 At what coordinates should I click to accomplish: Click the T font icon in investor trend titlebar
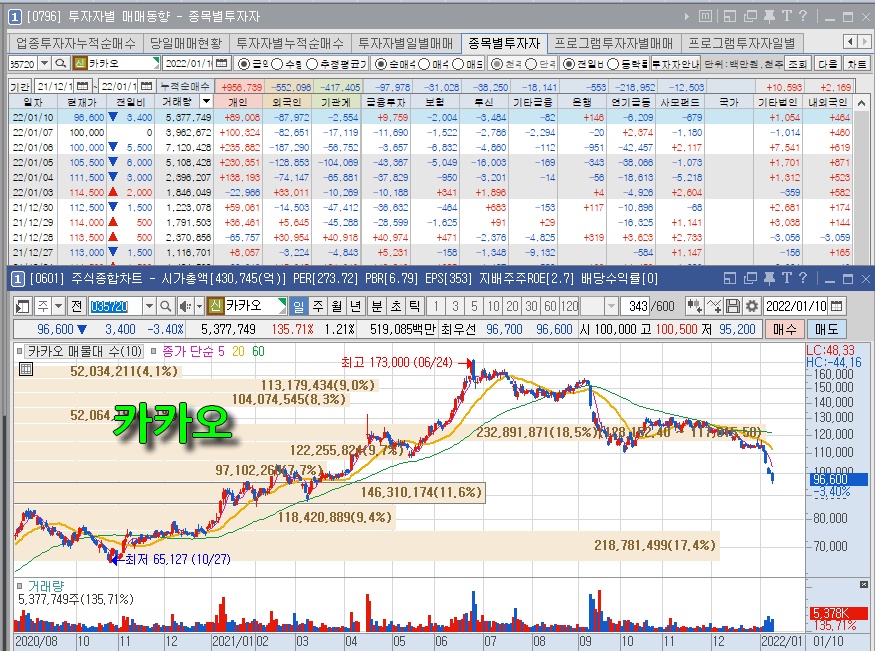[786, 17]
